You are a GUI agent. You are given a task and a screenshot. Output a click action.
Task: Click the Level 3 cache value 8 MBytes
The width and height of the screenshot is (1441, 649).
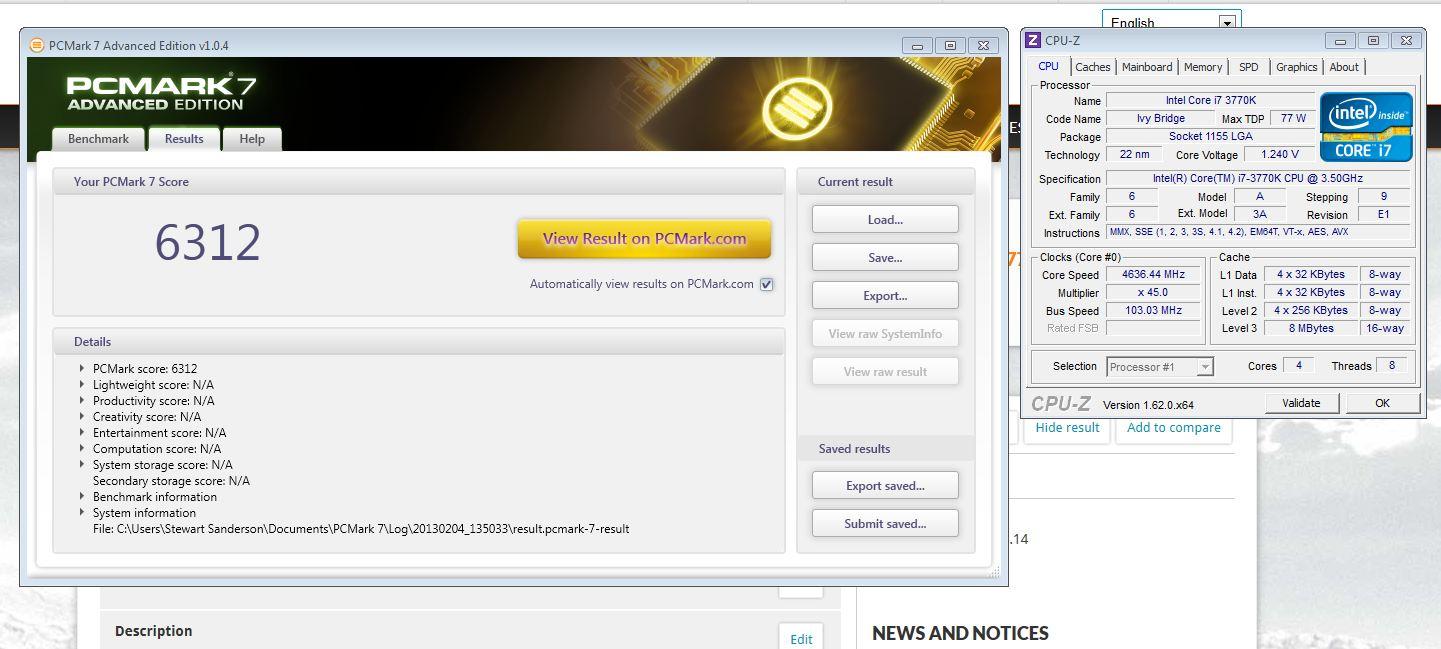[1310, 328]
